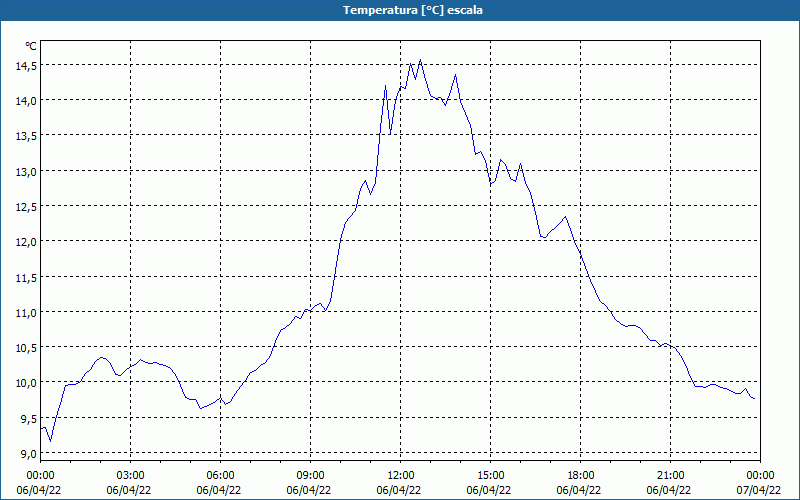
Task: Click the 12:00 time axis label
Action: click(401, 476)
